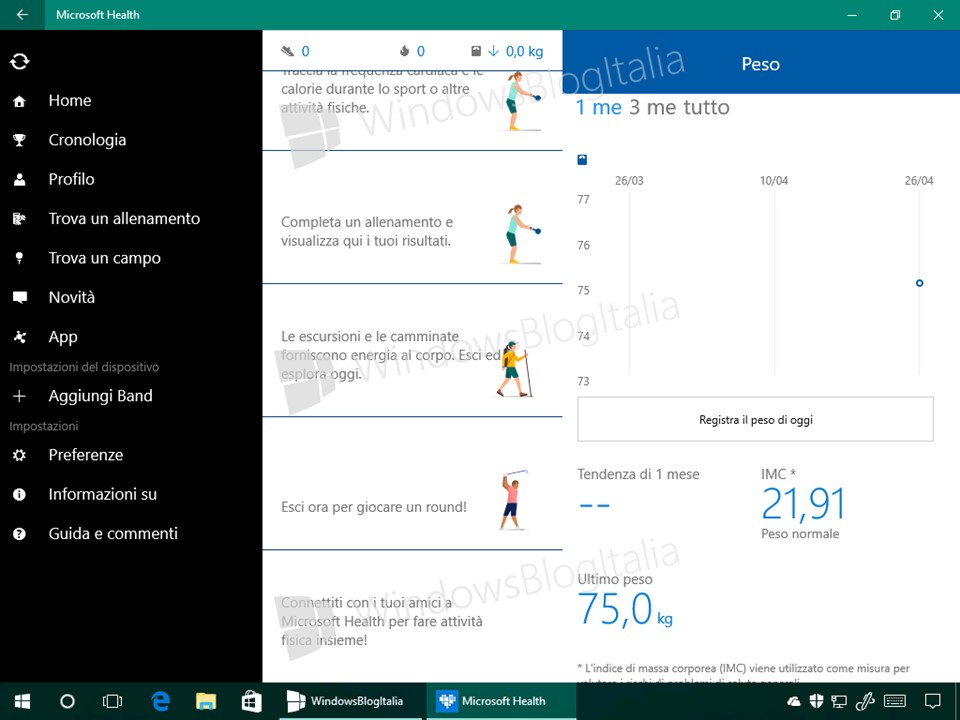The width and height of the screenshot is (960, 720).
Task: Click the Microsoft Health taskbar button
Action: (x=501, y=701)
